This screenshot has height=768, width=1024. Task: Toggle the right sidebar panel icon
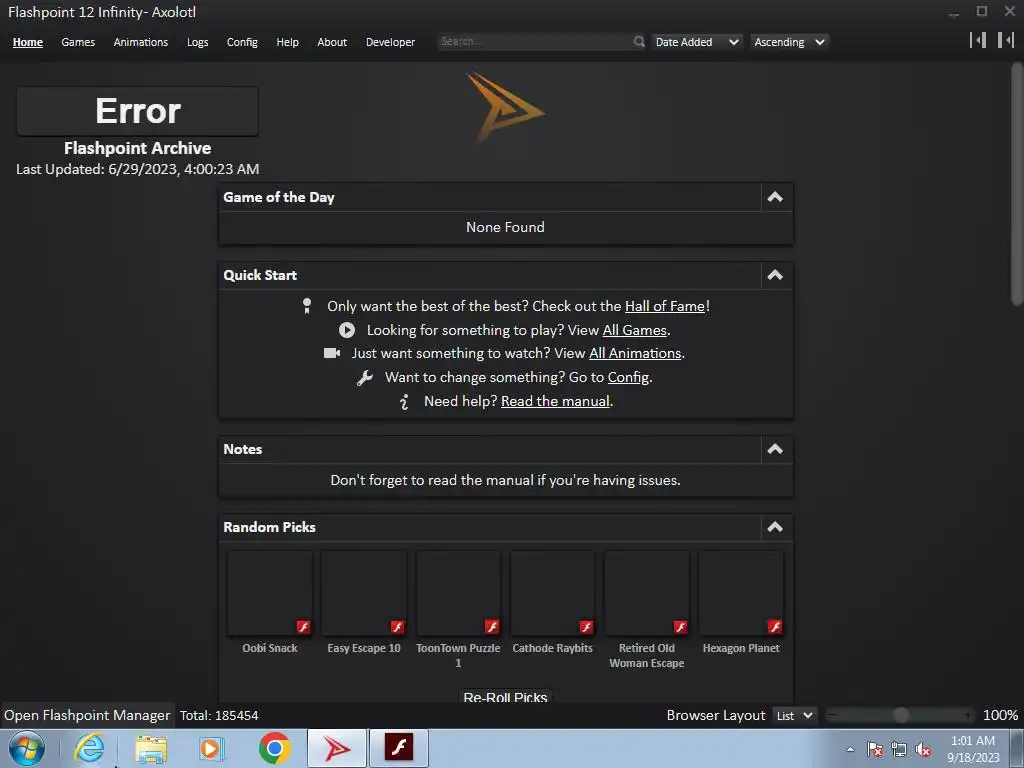(x=1006, y=40)
